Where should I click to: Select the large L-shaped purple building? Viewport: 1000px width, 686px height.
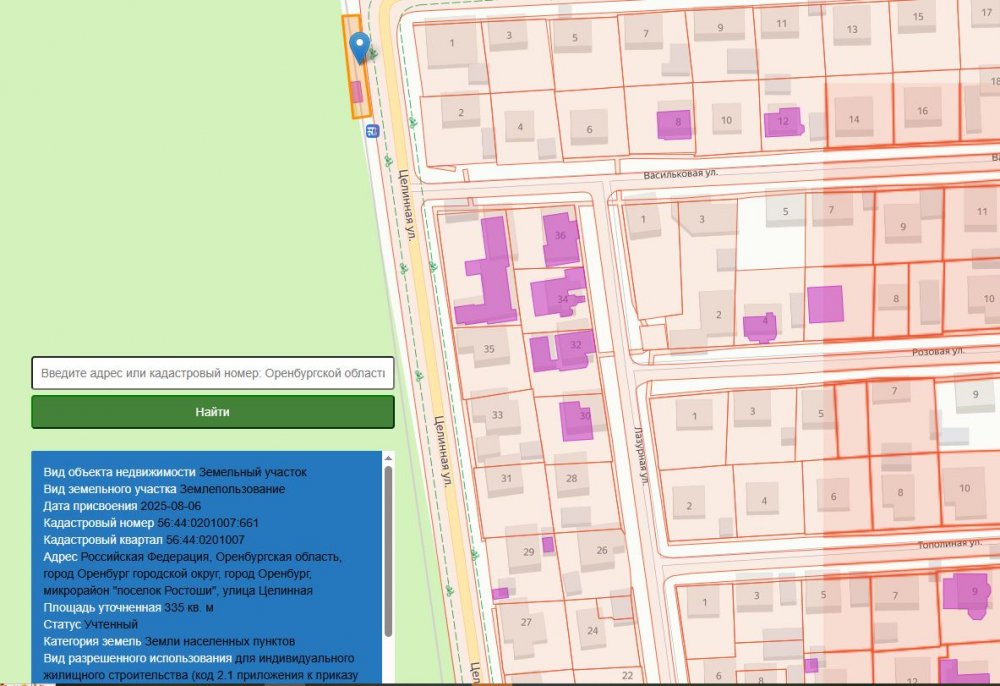(x=490, y=275)
